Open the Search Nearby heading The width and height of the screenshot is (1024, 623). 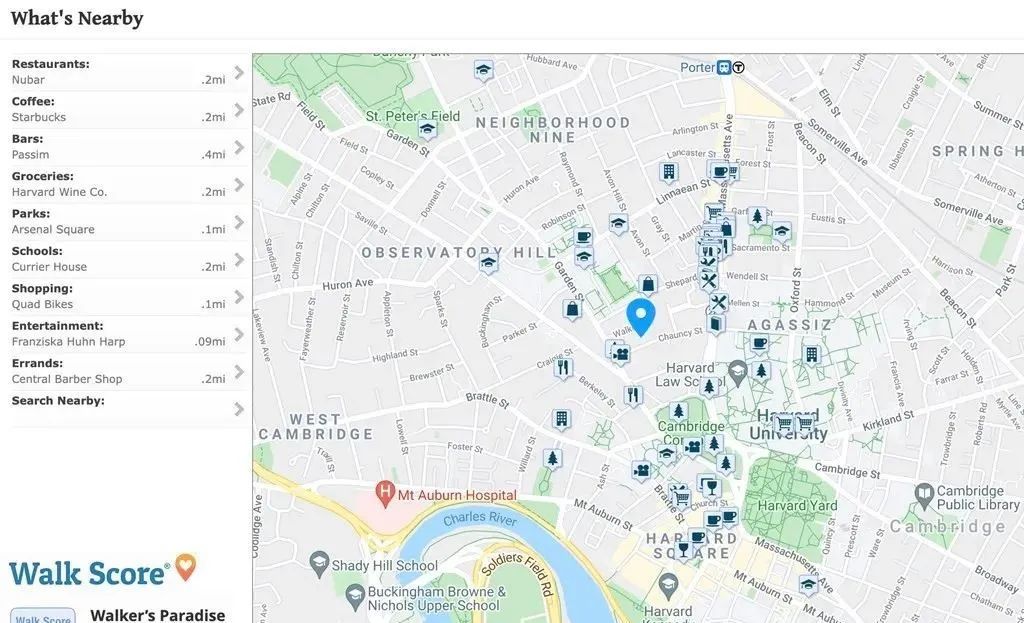[x=58, y=401]
